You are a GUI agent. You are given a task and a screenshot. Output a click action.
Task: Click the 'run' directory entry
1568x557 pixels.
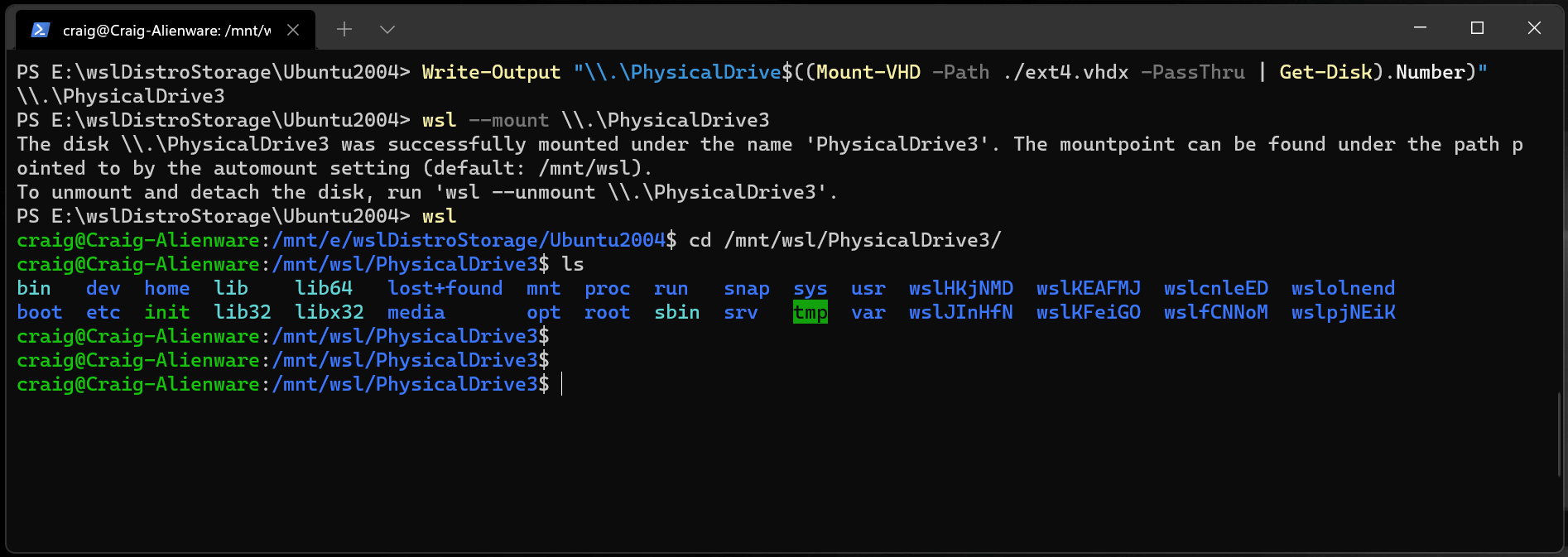click(671, 288)
